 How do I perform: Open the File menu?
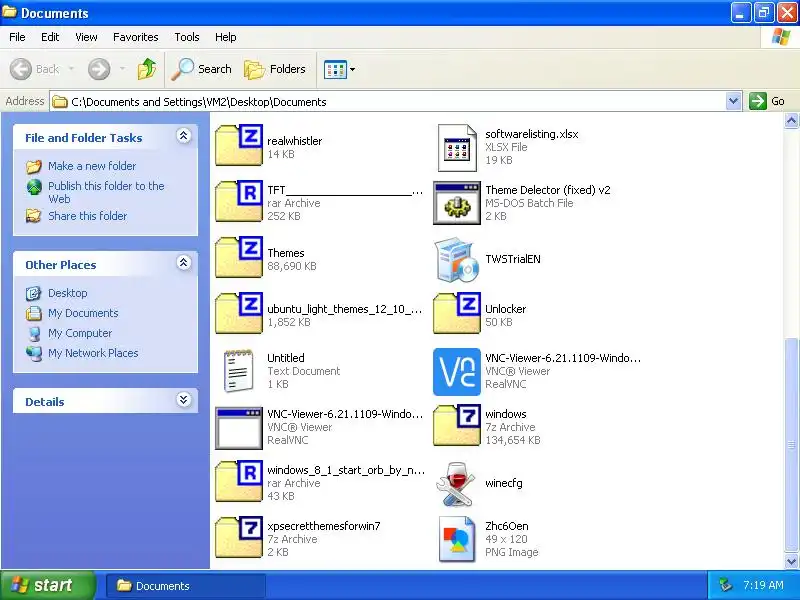pos(17,37)
